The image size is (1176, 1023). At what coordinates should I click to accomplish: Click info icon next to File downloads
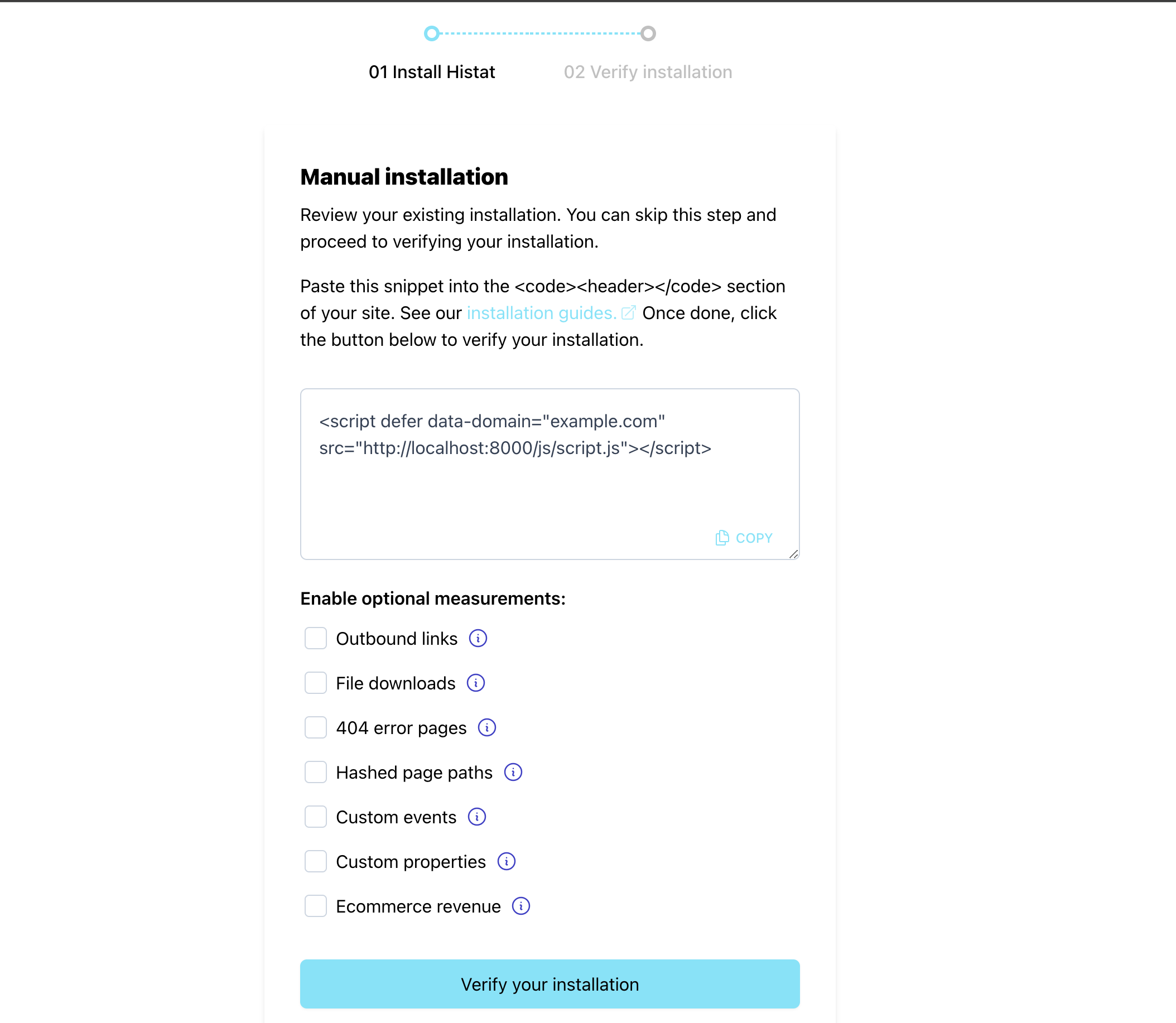[475, 683]
